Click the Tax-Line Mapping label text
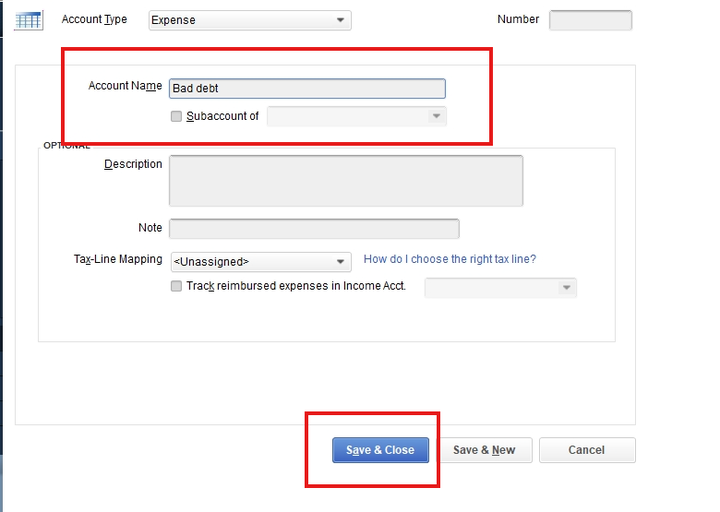 [x=118, y=259]
